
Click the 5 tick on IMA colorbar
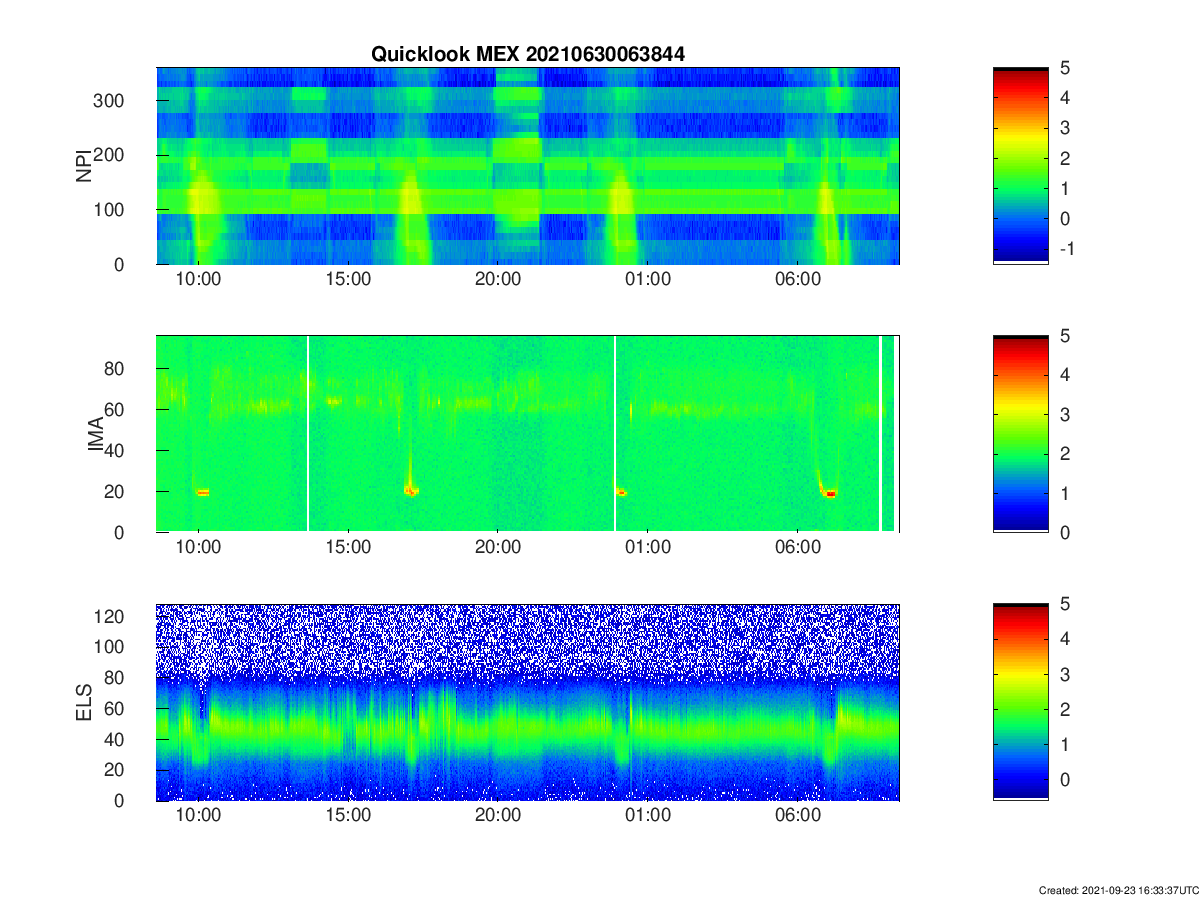pyautogui.click(x=1066, y=336)
